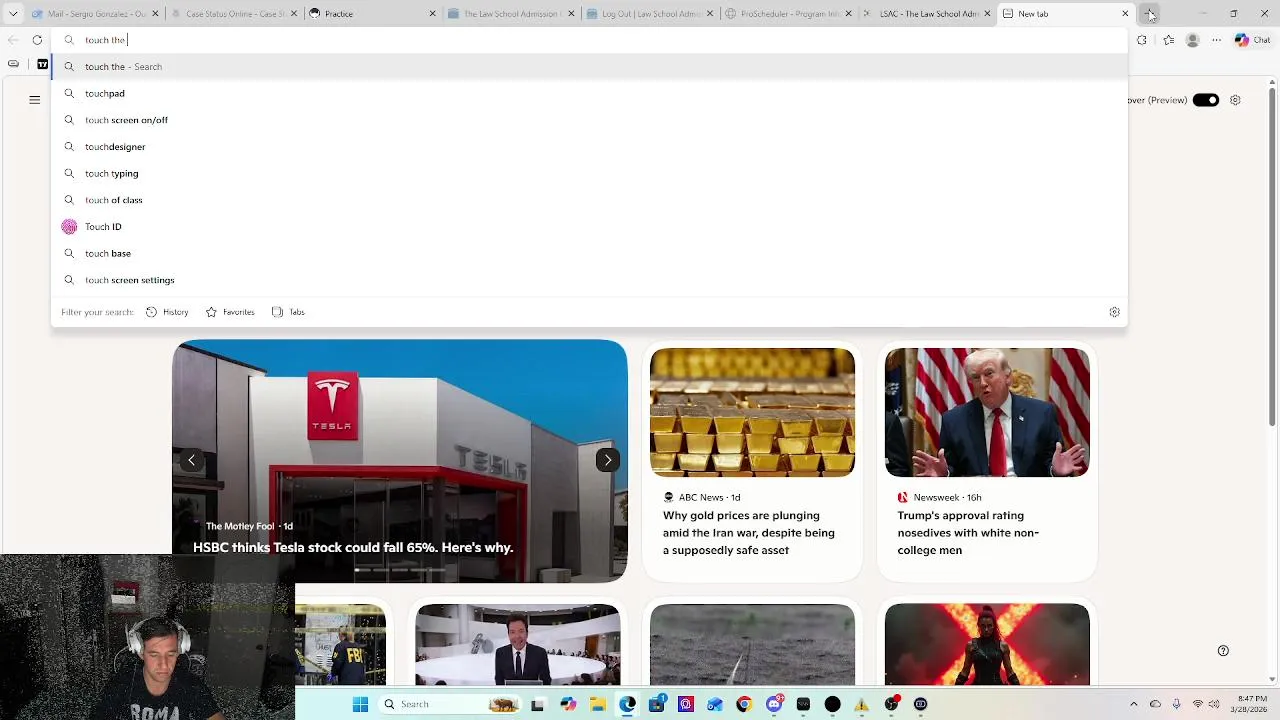This screenshot has width=1280, height=720.
Task: Open the browser profile avatar
Action: 1192,40
